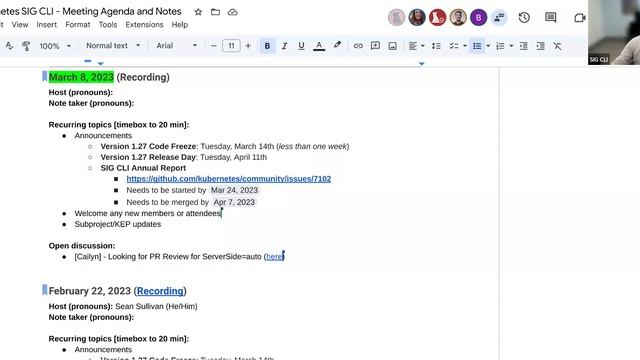Open version history clock icon
This screenshot has width=640, height=360.
coord(524,18)
